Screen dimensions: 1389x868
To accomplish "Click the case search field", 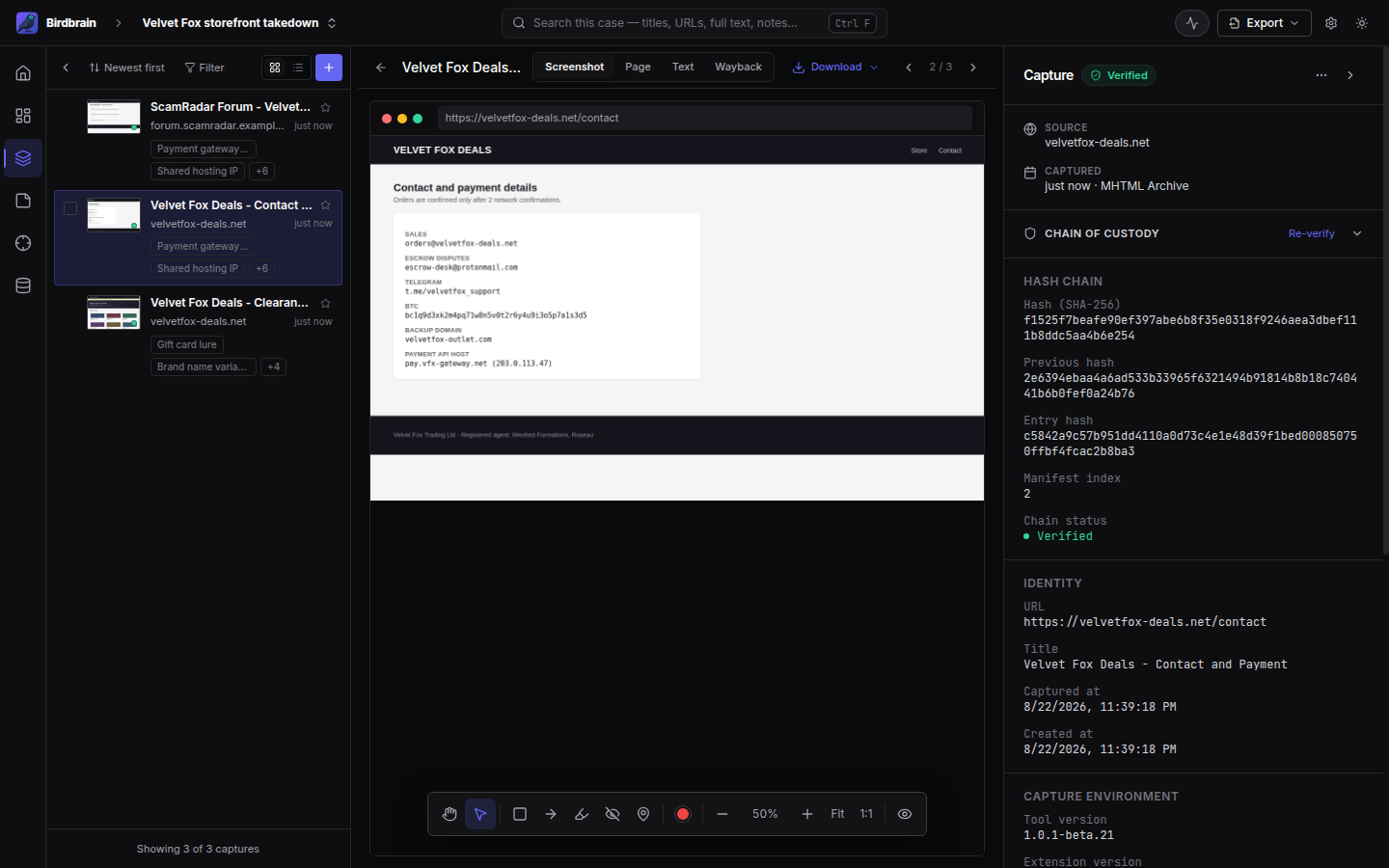I will click(694, 23).
